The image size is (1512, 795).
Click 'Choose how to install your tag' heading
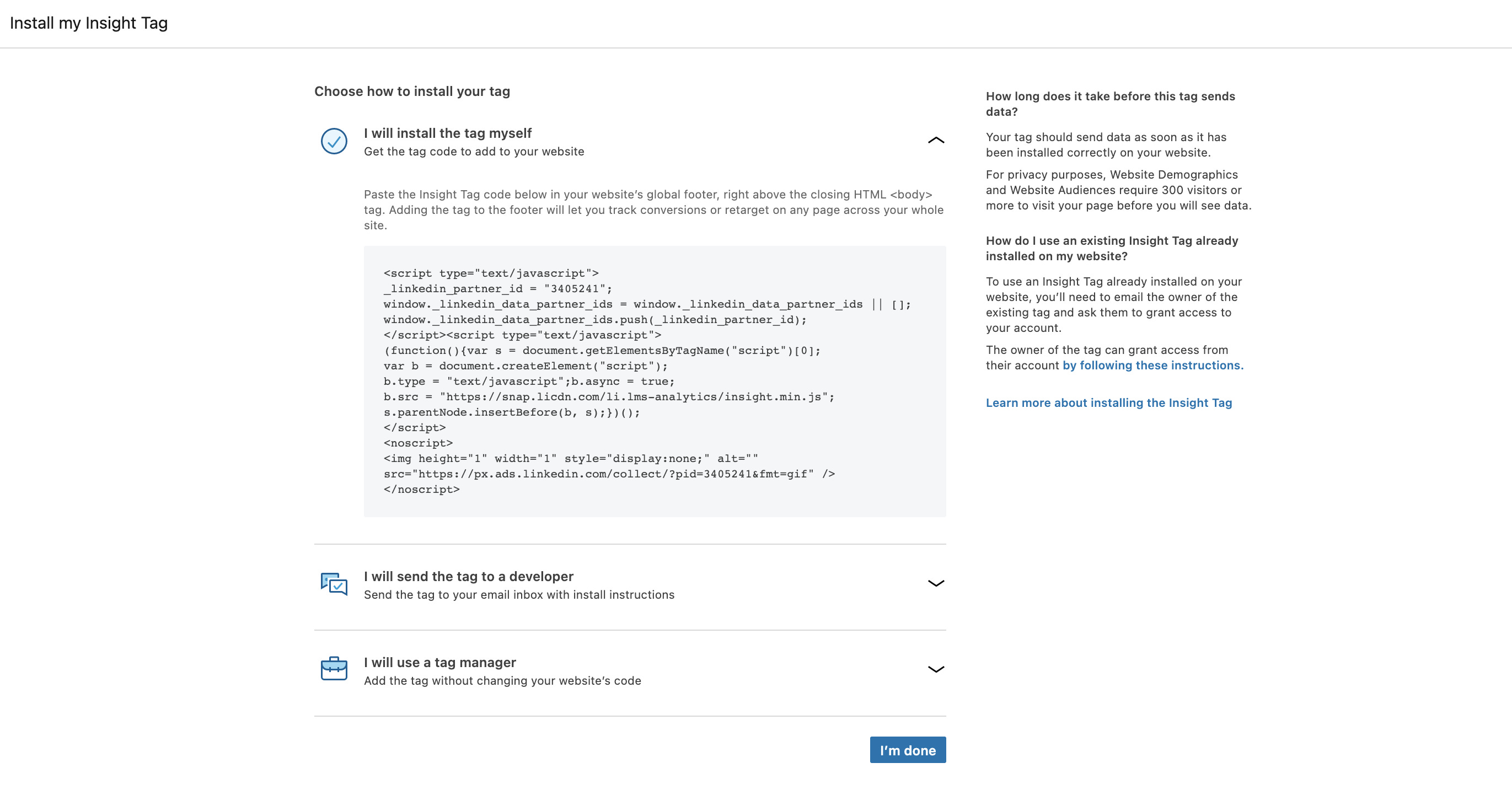[412, 92]
